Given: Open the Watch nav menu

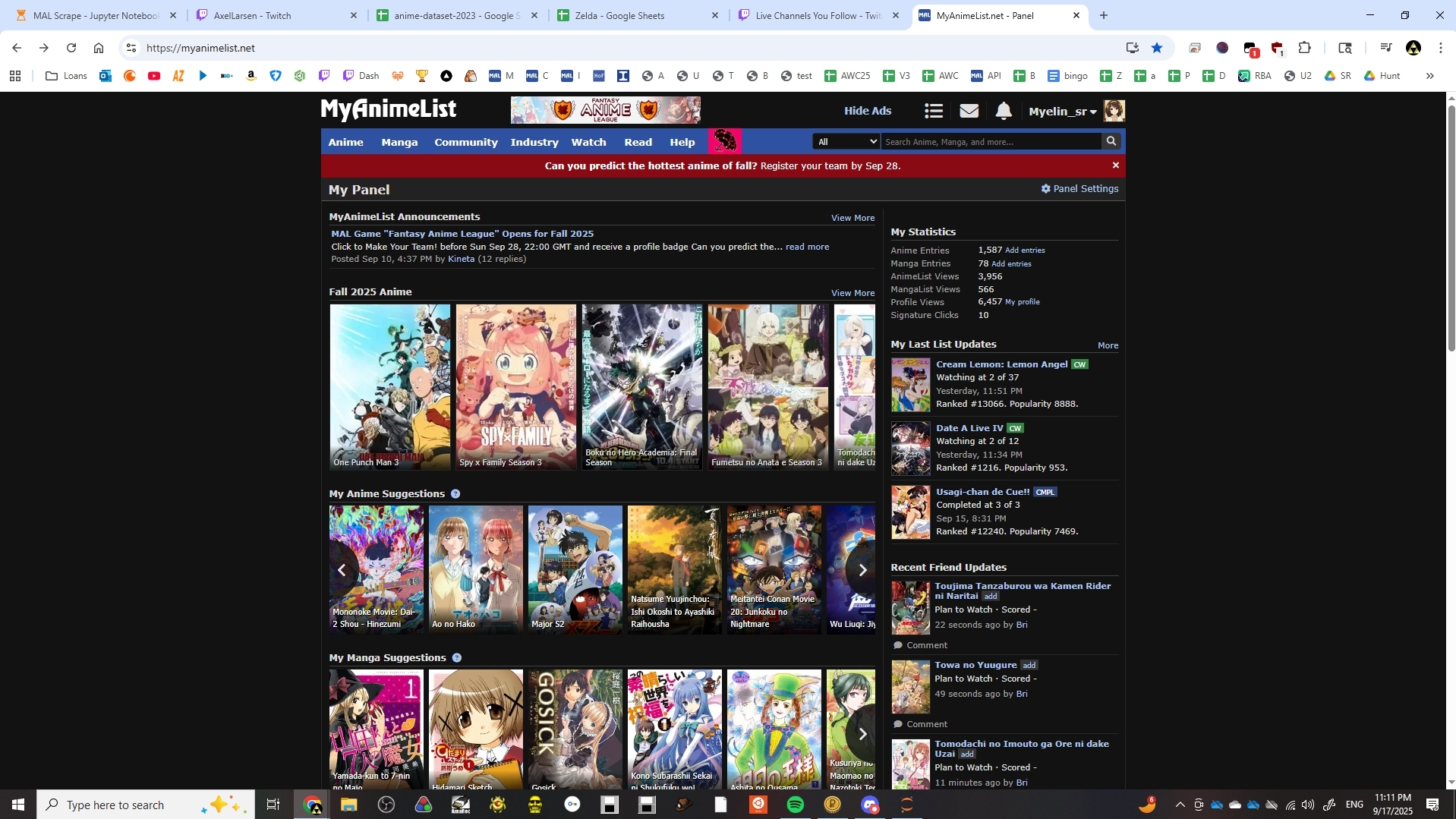Looking at the screenshot, I should [x=589, y=142].
